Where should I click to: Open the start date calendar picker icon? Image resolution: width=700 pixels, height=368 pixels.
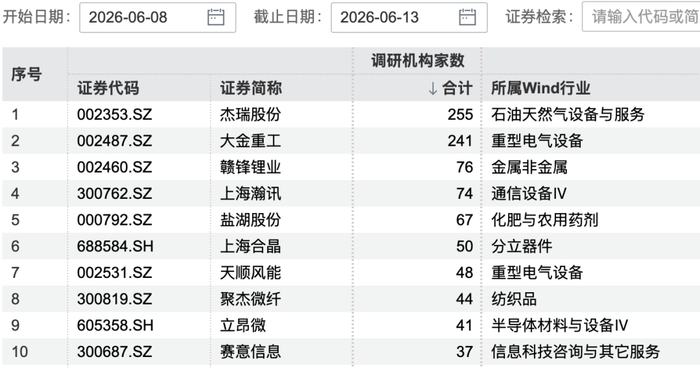point(216,17)
